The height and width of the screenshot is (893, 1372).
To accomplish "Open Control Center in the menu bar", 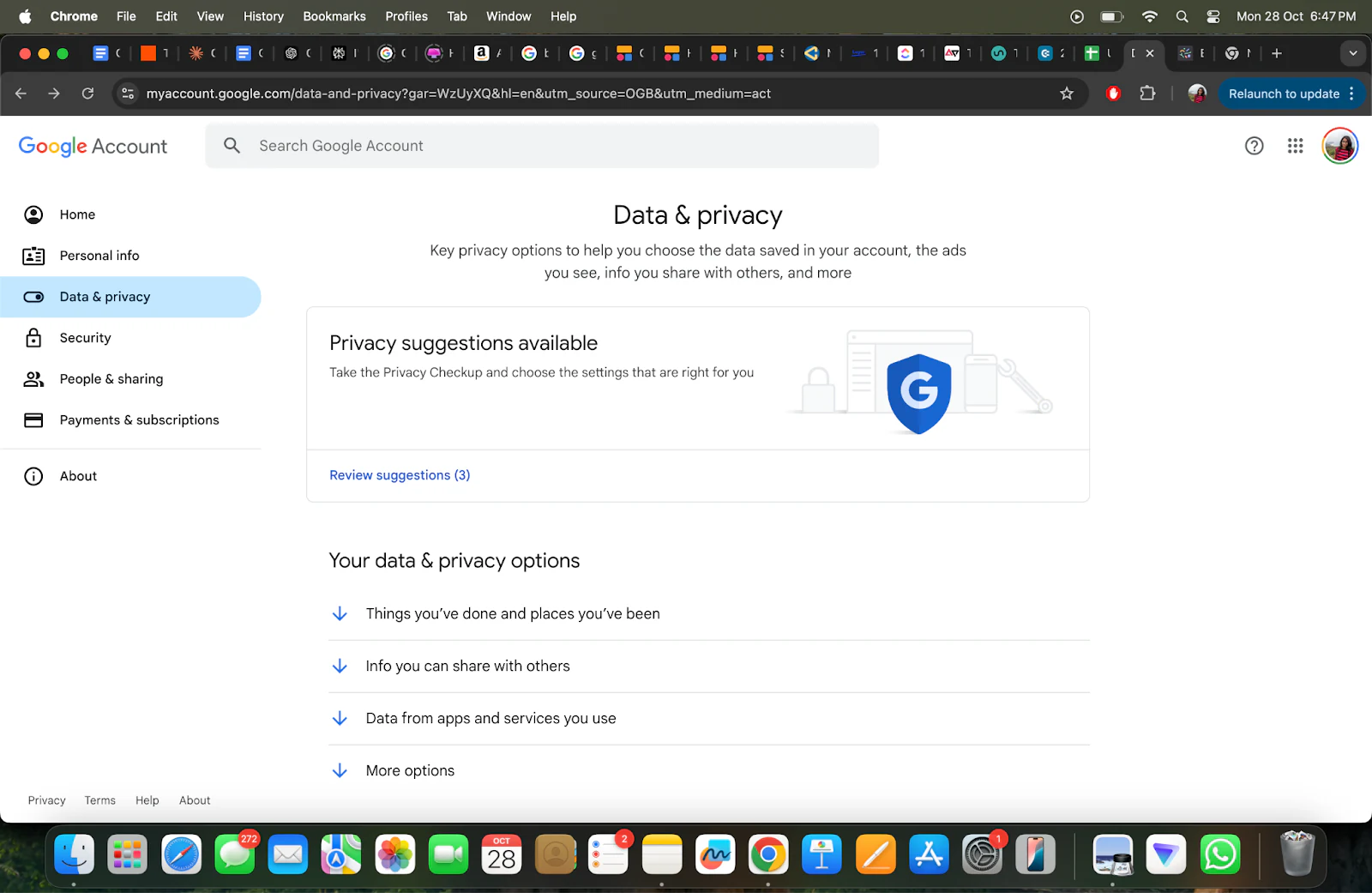I will [x=1213, y=16].
